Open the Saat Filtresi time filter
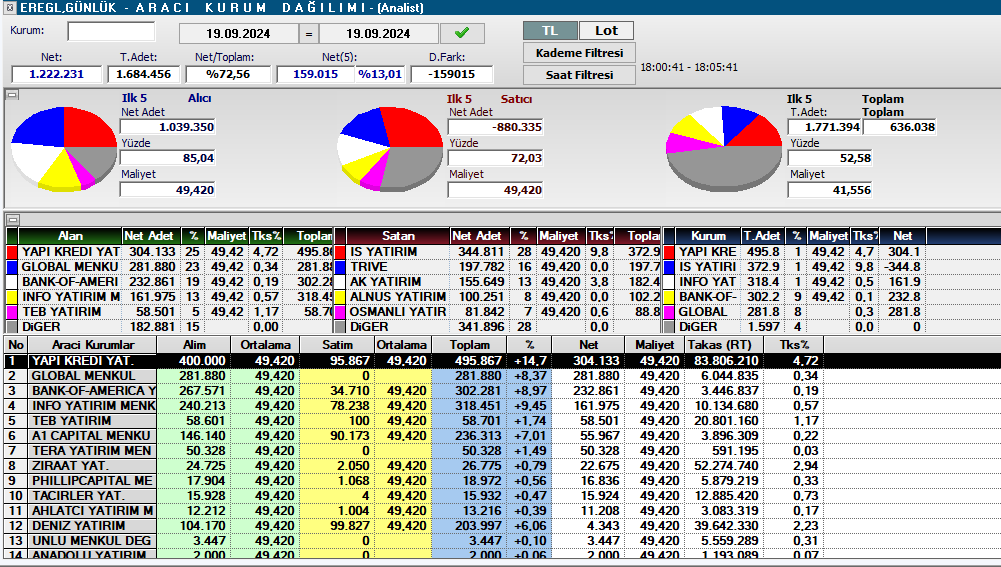The image size is (1001, 567). [579, 75]
